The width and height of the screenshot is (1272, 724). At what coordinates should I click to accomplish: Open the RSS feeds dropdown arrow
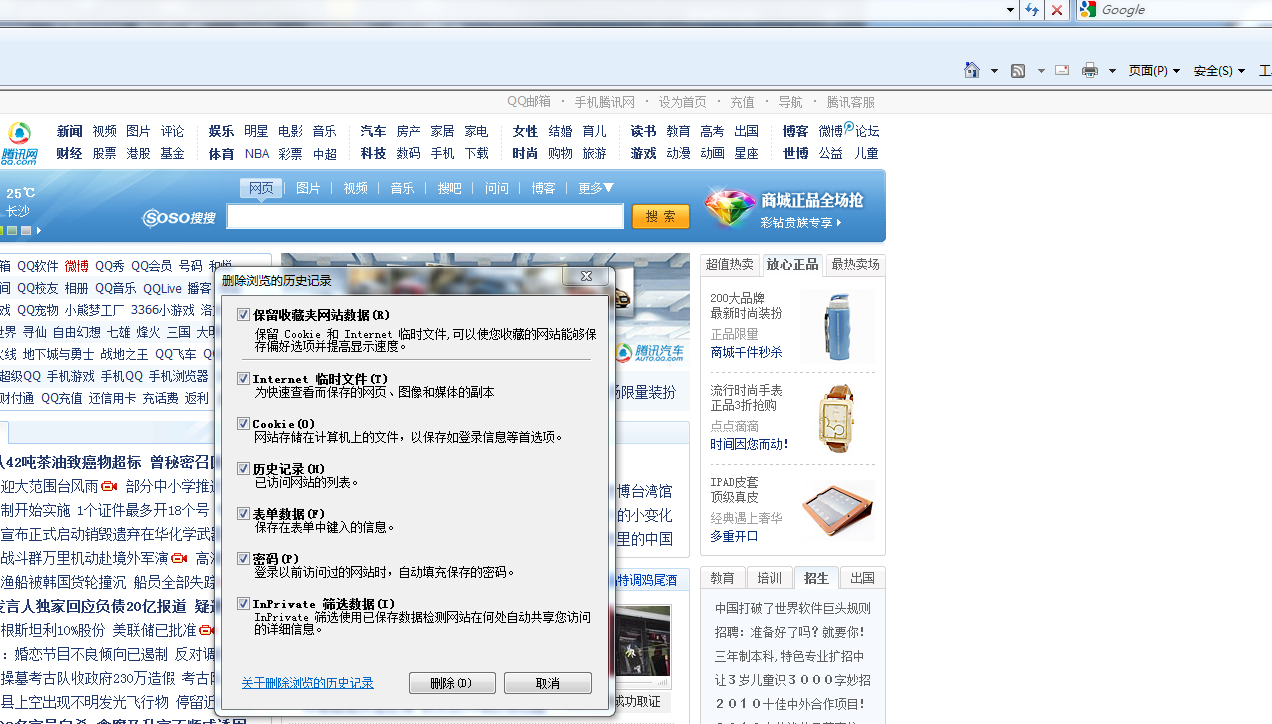tap(1041, 71)
